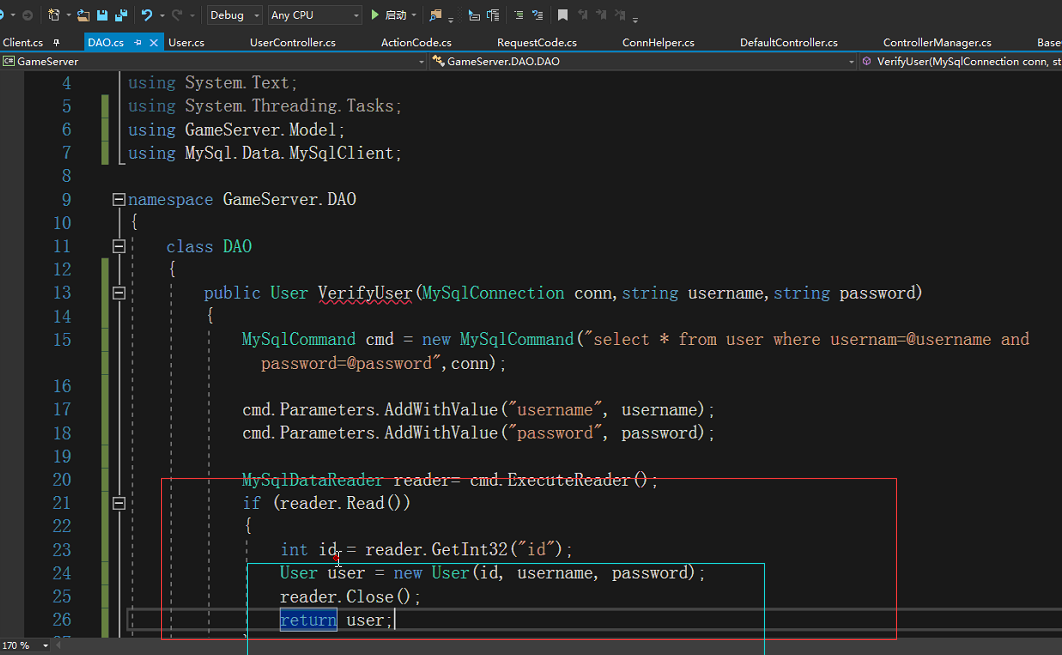Click the MySqlDataReader type on line 20
Image resolution: width=1062 pixels, height=655 pixels.
click(x=312, y=480)
